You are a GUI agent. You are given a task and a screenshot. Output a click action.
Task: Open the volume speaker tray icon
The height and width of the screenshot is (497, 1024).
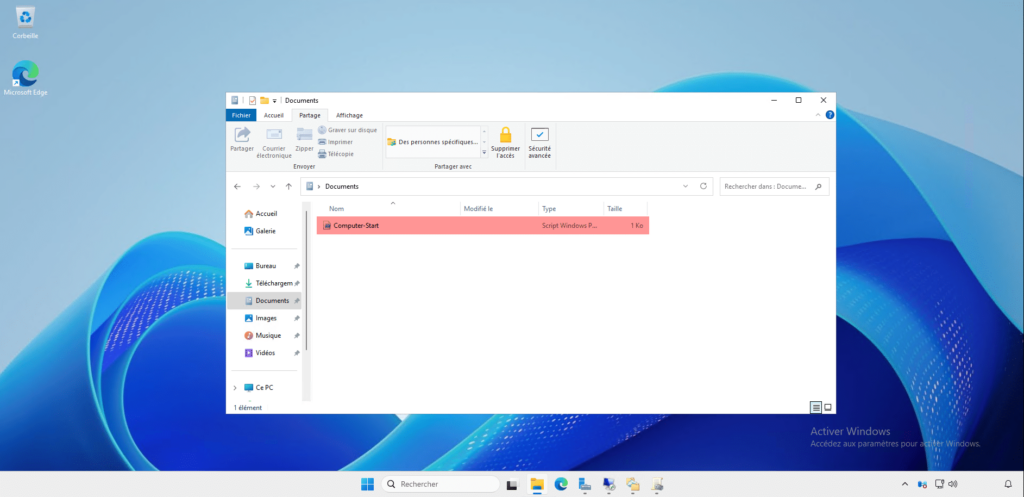(953, 485)
